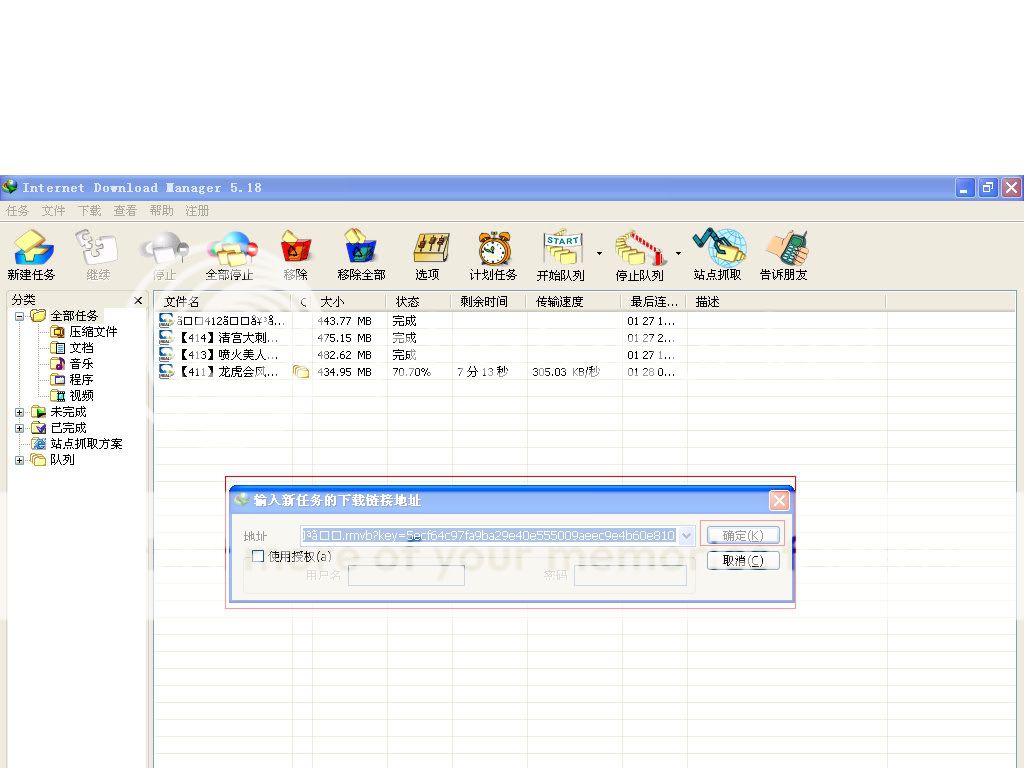Click the 用户名 input field

(x=406, y=576)
